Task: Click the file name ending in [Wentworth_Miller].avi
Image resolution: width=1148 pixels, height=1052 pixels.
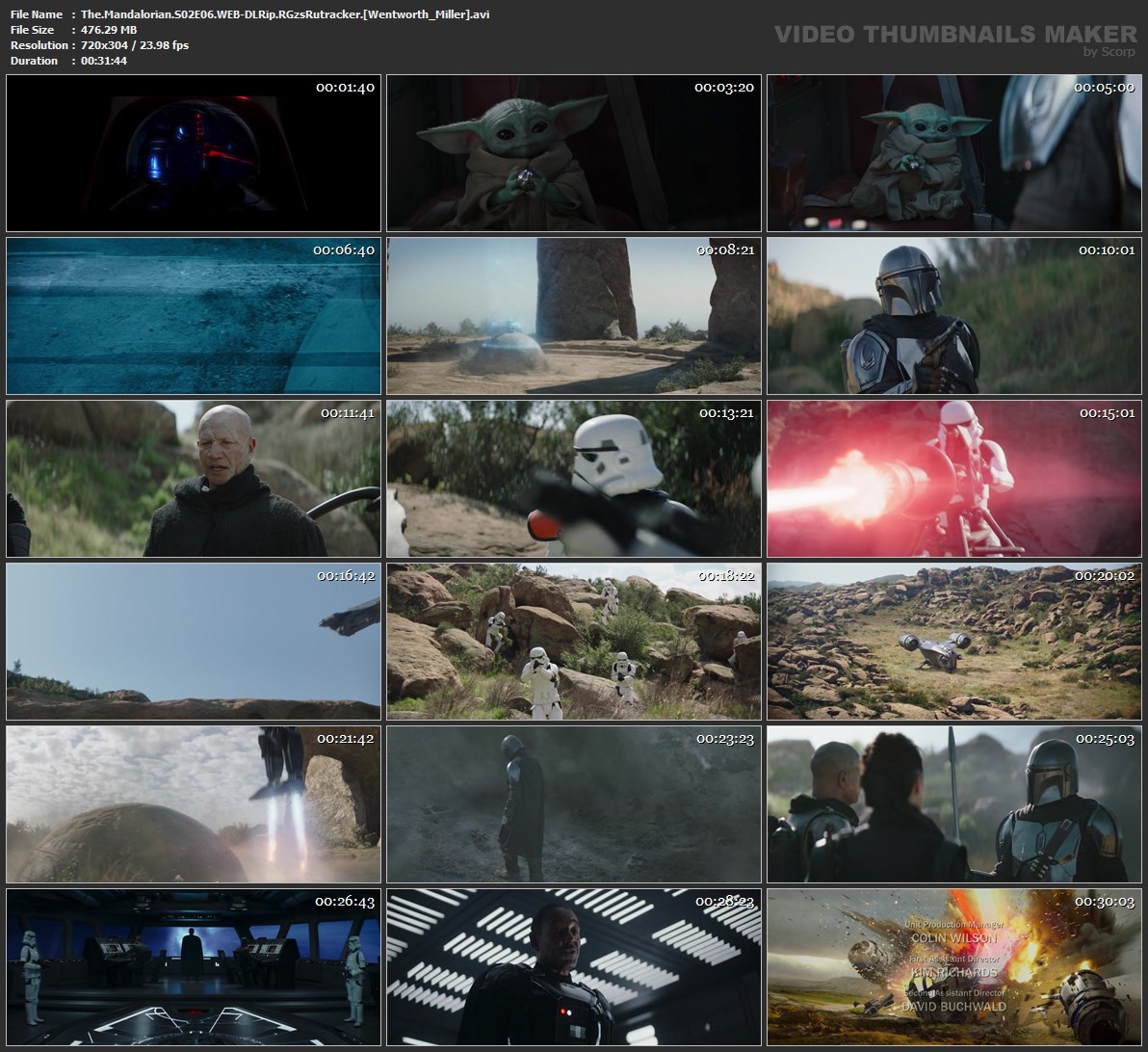Action: coord(285,13)
